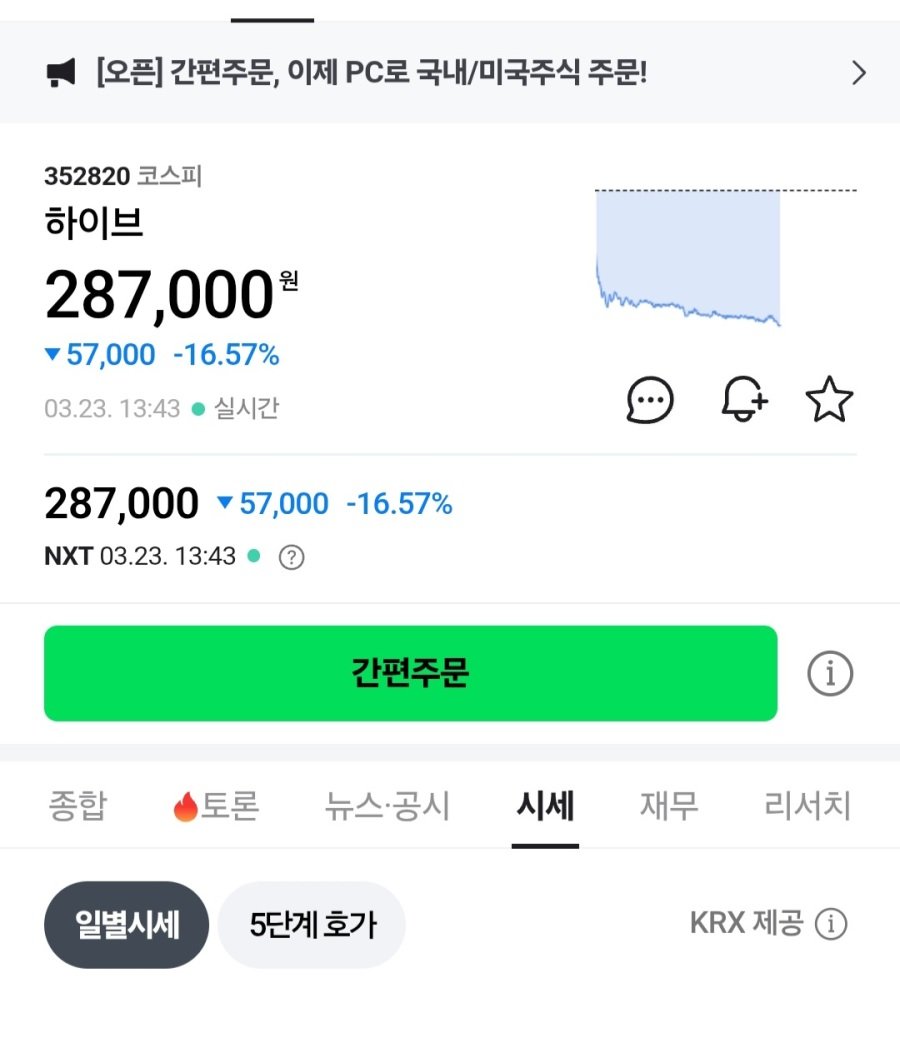
Task: Tap the announcement text about PC 주문
Action: (x=372, y=73)
